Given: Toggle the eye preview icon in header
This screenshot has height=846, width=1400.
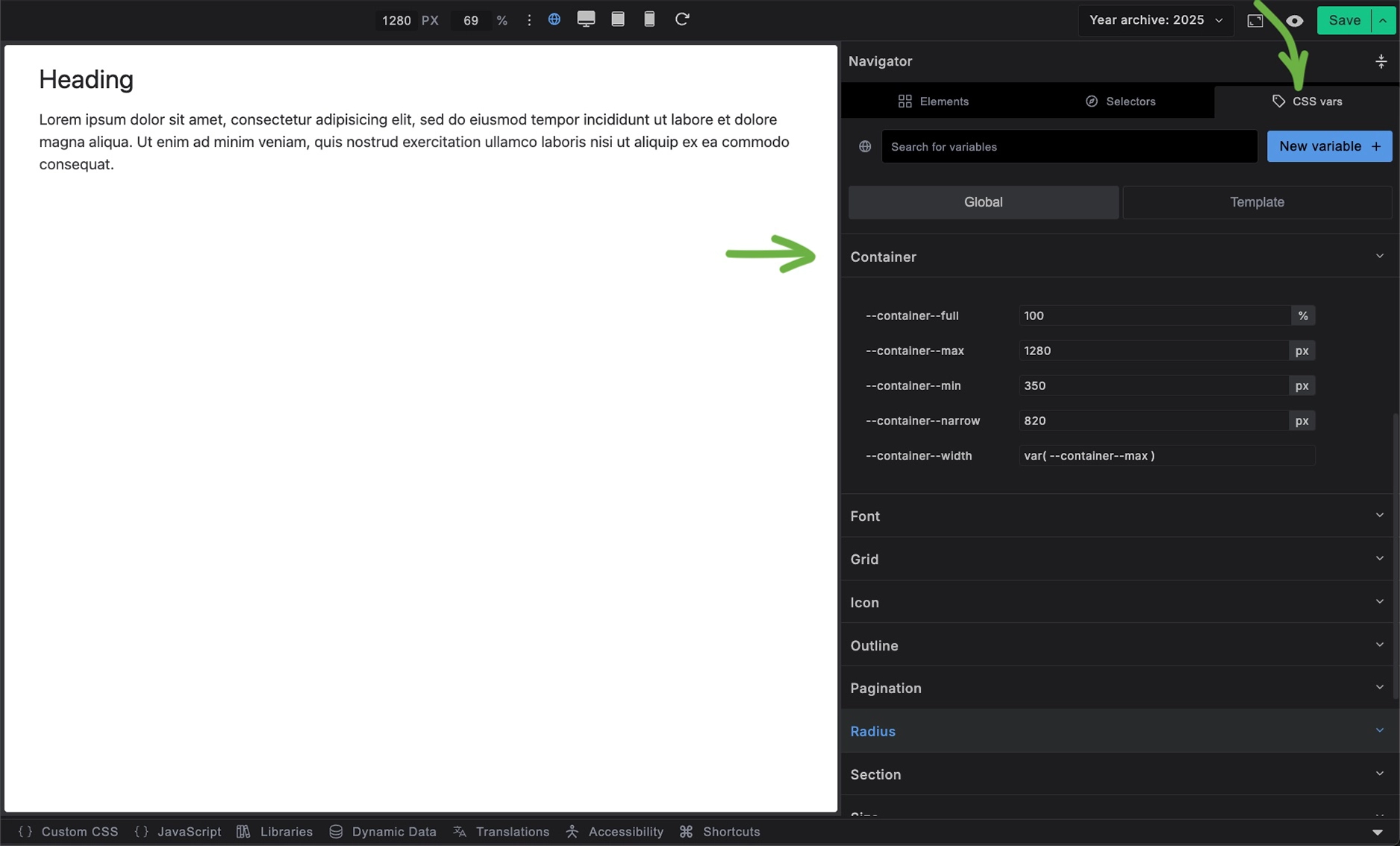Looking at the screenshot, I should point(1294,20).
